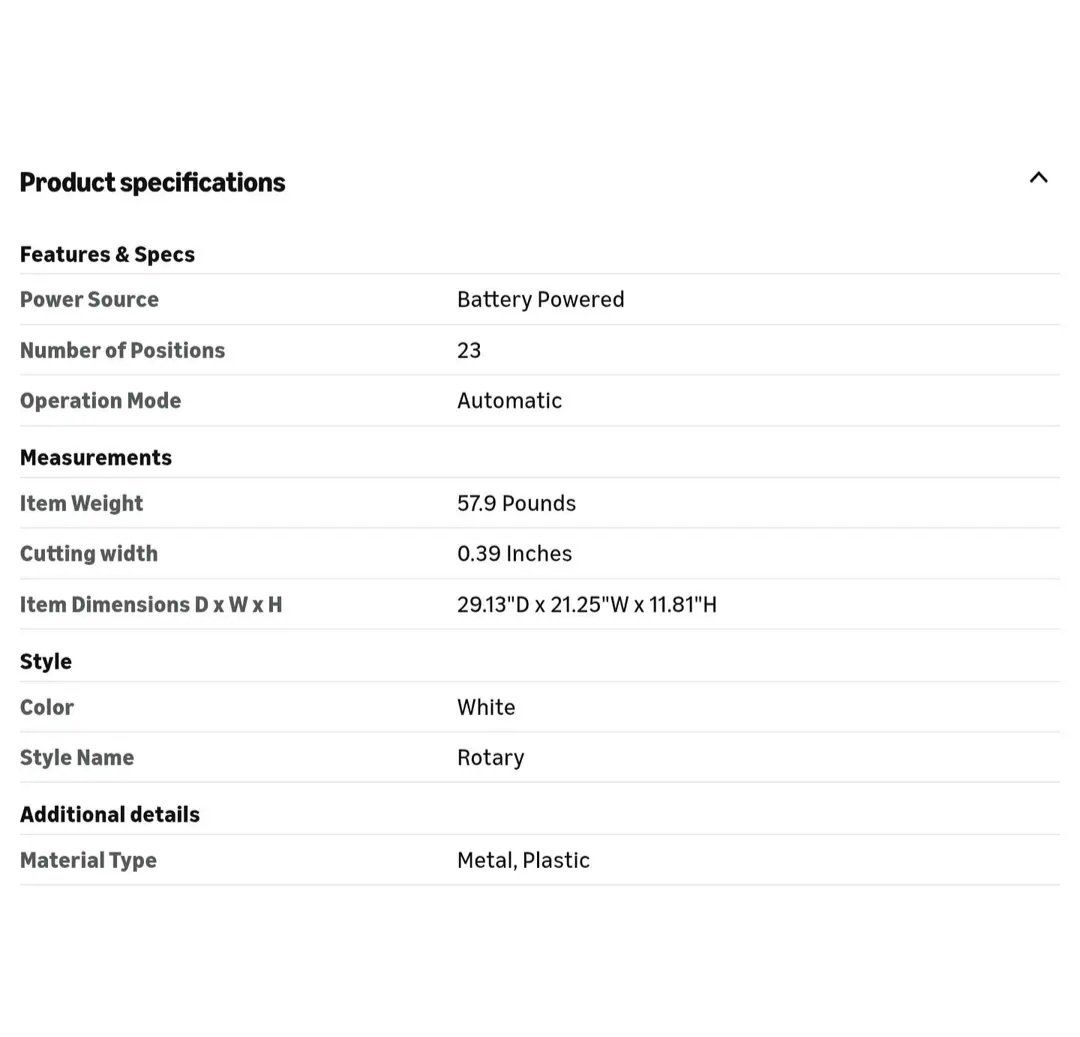The image size is (1080, 1037).
Task: Click the Measurements subheading
Action: pyautogui.click(x=96, y=457)
